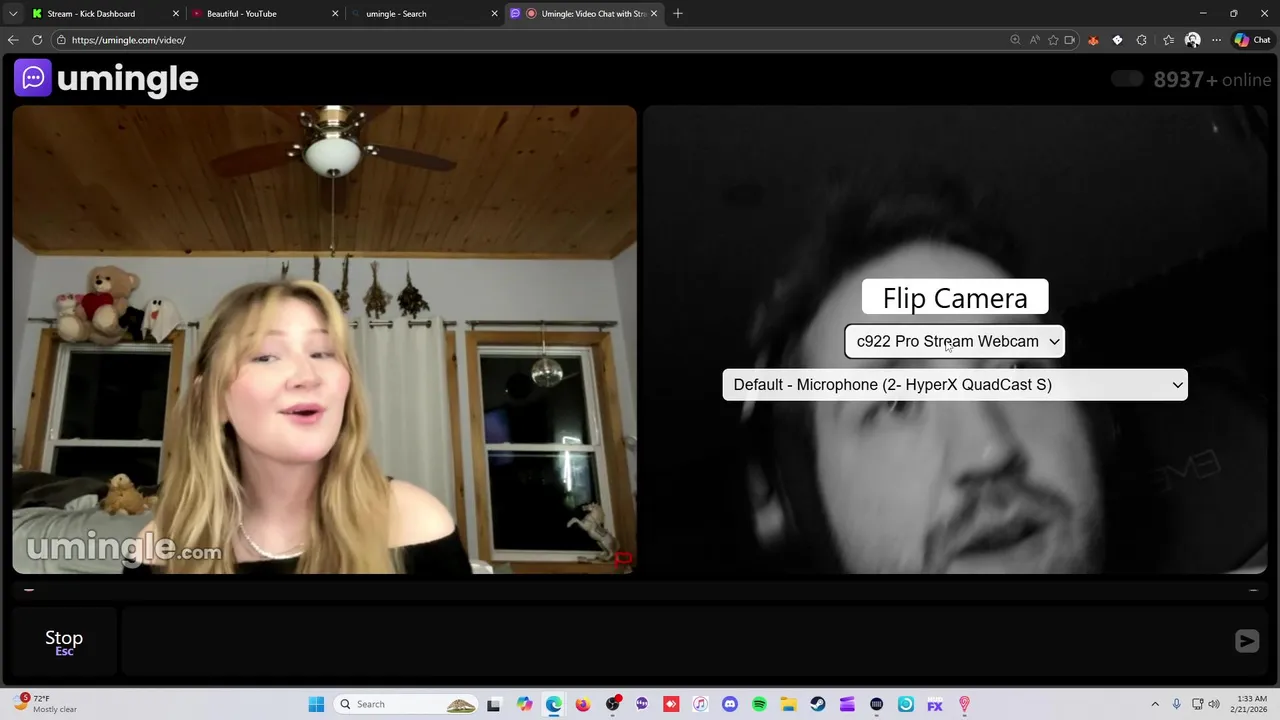The height and width of the screenshot is (720, 1280).
Task: Open the Windows Start menu
Action: pos(316,704)
